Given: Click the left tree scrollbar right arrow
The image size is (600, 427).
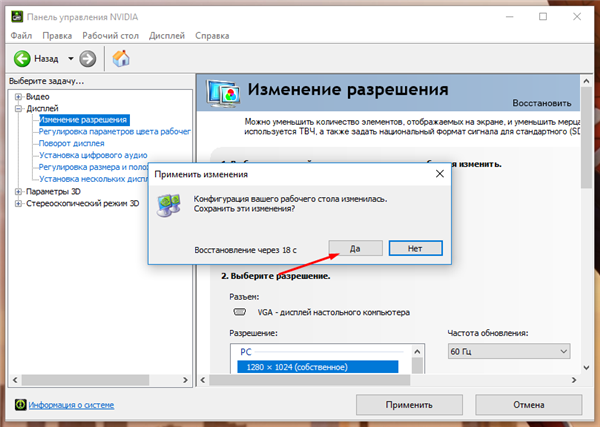Looking at the screenshot, I should pos(185,380).
